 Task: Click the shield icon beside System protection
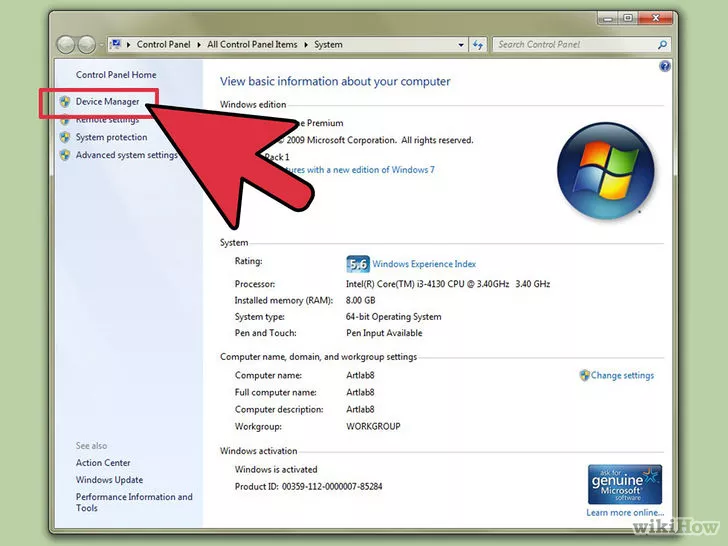(65, 137)
